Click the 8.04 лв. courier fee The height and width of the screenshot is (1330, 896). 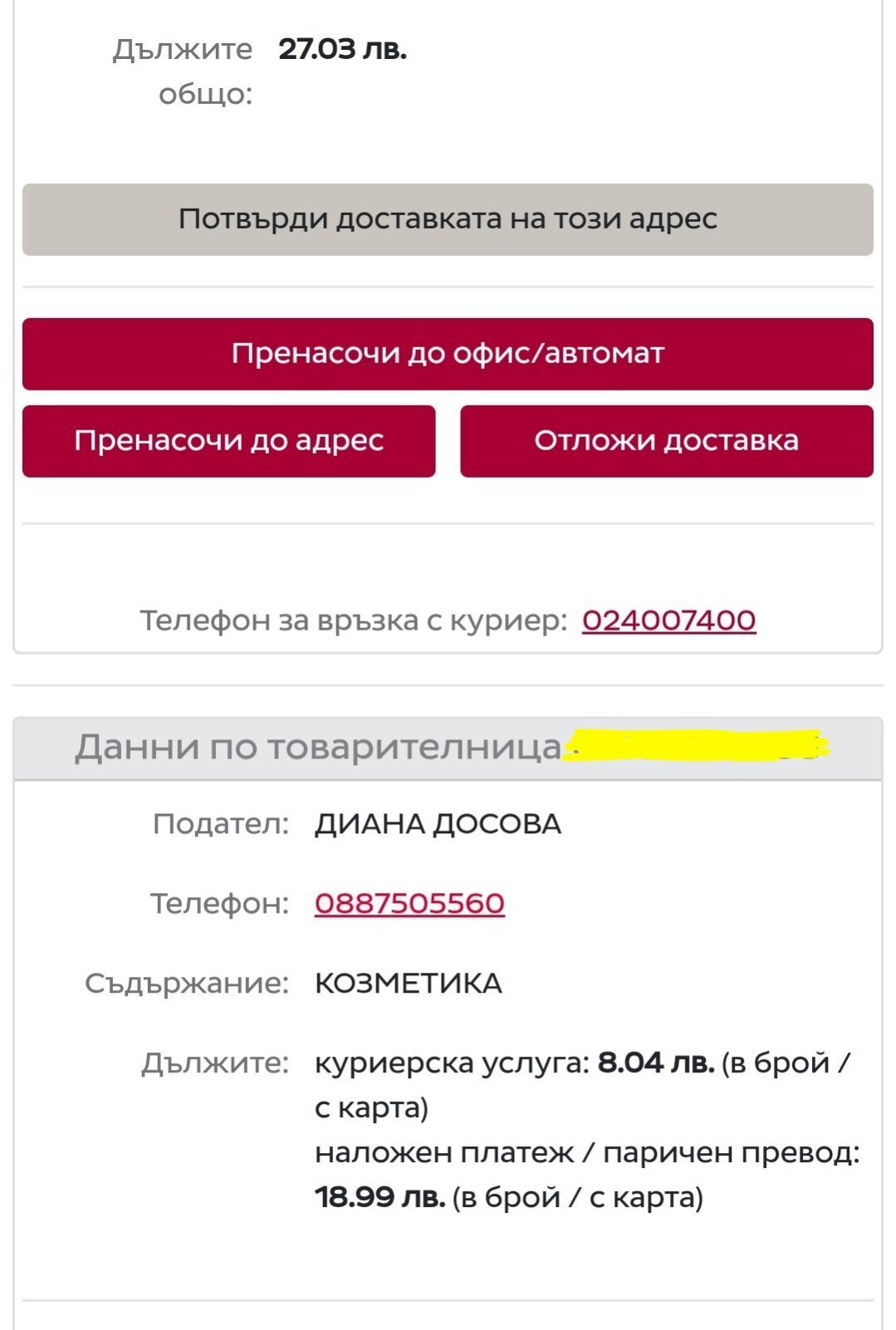tap(655, 1063)
